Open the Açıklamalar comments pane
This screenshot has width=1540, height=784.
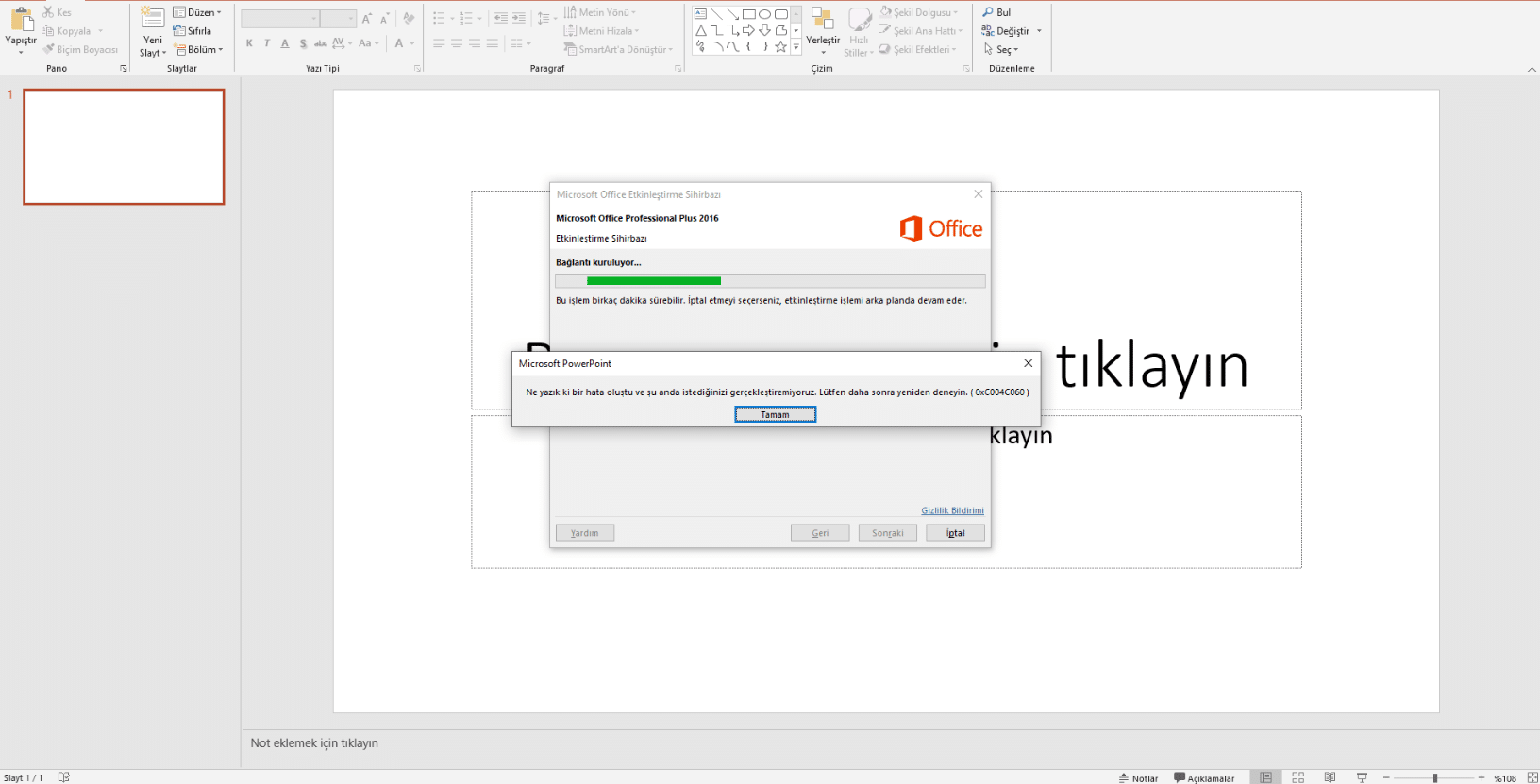pyautogui.click(x=1204, y=777)
